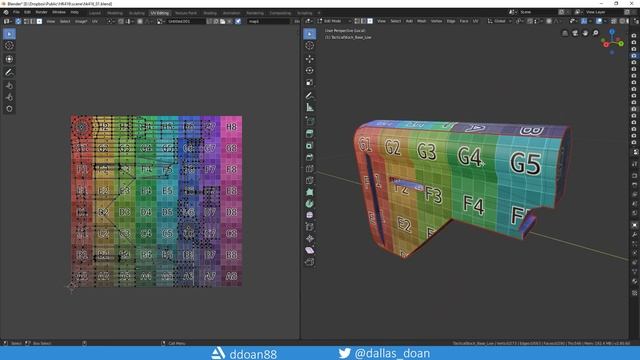640x360 pixels.
Task: Pick the Annotate tool in UV editor
Action: [9, 72]
